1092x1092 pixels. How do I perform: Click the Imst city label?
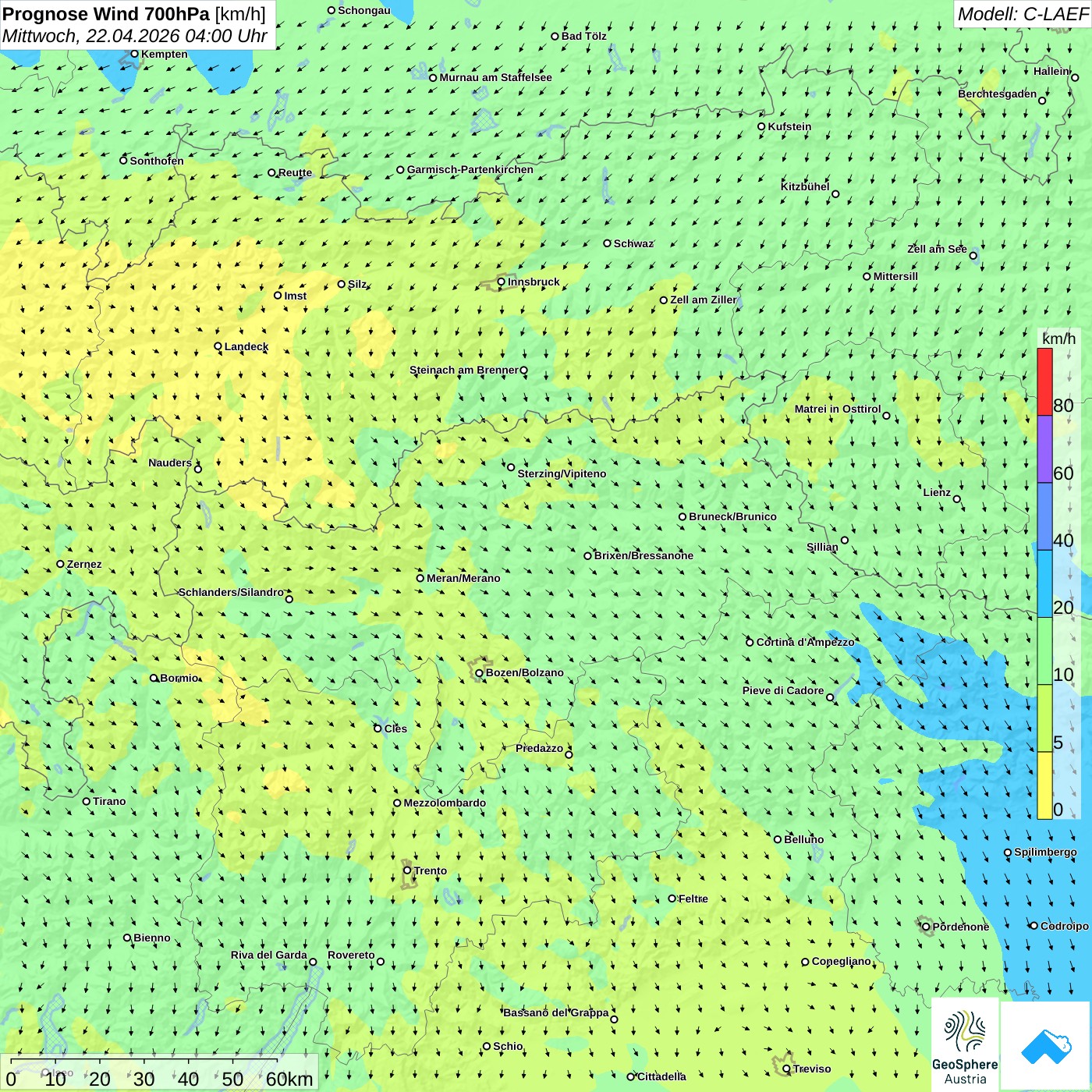pyautogui.click(x=295, y=296)
